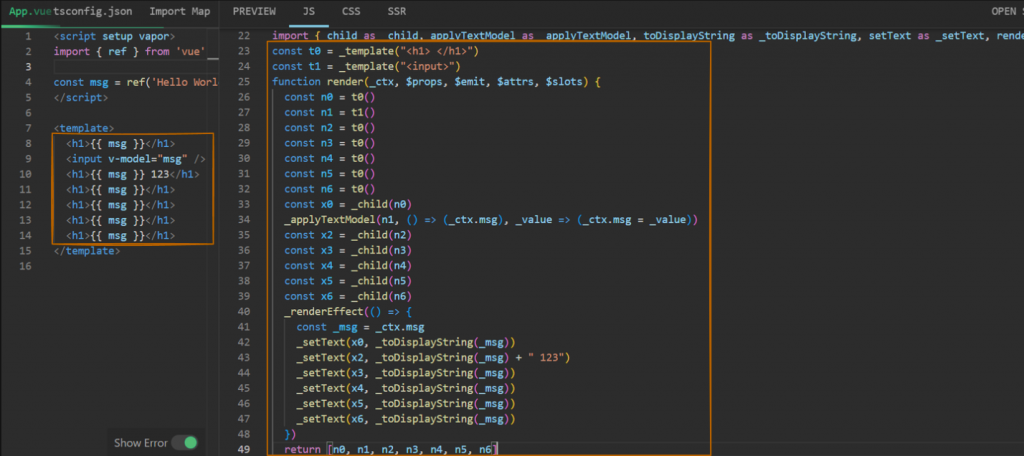Click 'const t1 = _template("<input>")' line
This screenshot has width=1024, height=456.
pyautogui.click(x=367, y=67)
